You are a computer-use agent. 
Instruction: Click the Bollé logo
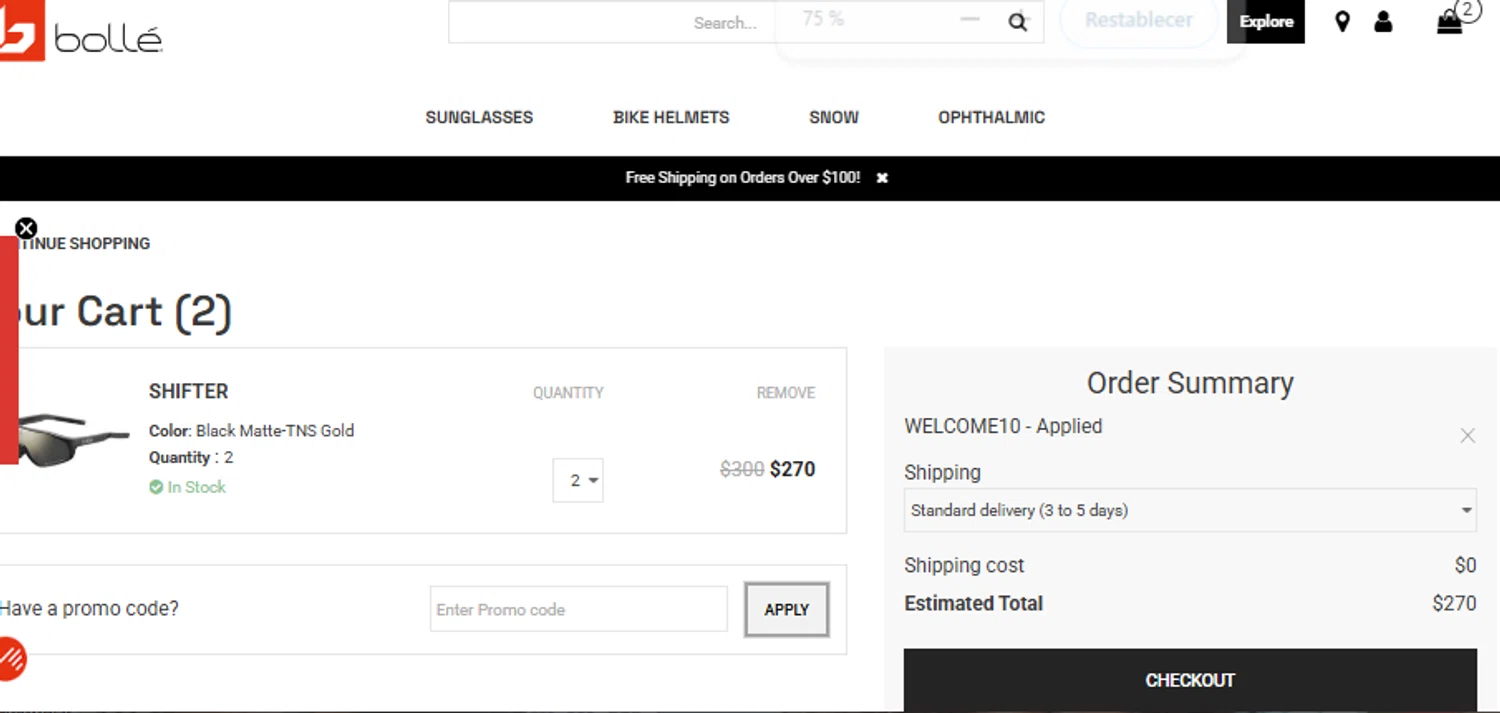pyautogui.click(x=81, y=32)
